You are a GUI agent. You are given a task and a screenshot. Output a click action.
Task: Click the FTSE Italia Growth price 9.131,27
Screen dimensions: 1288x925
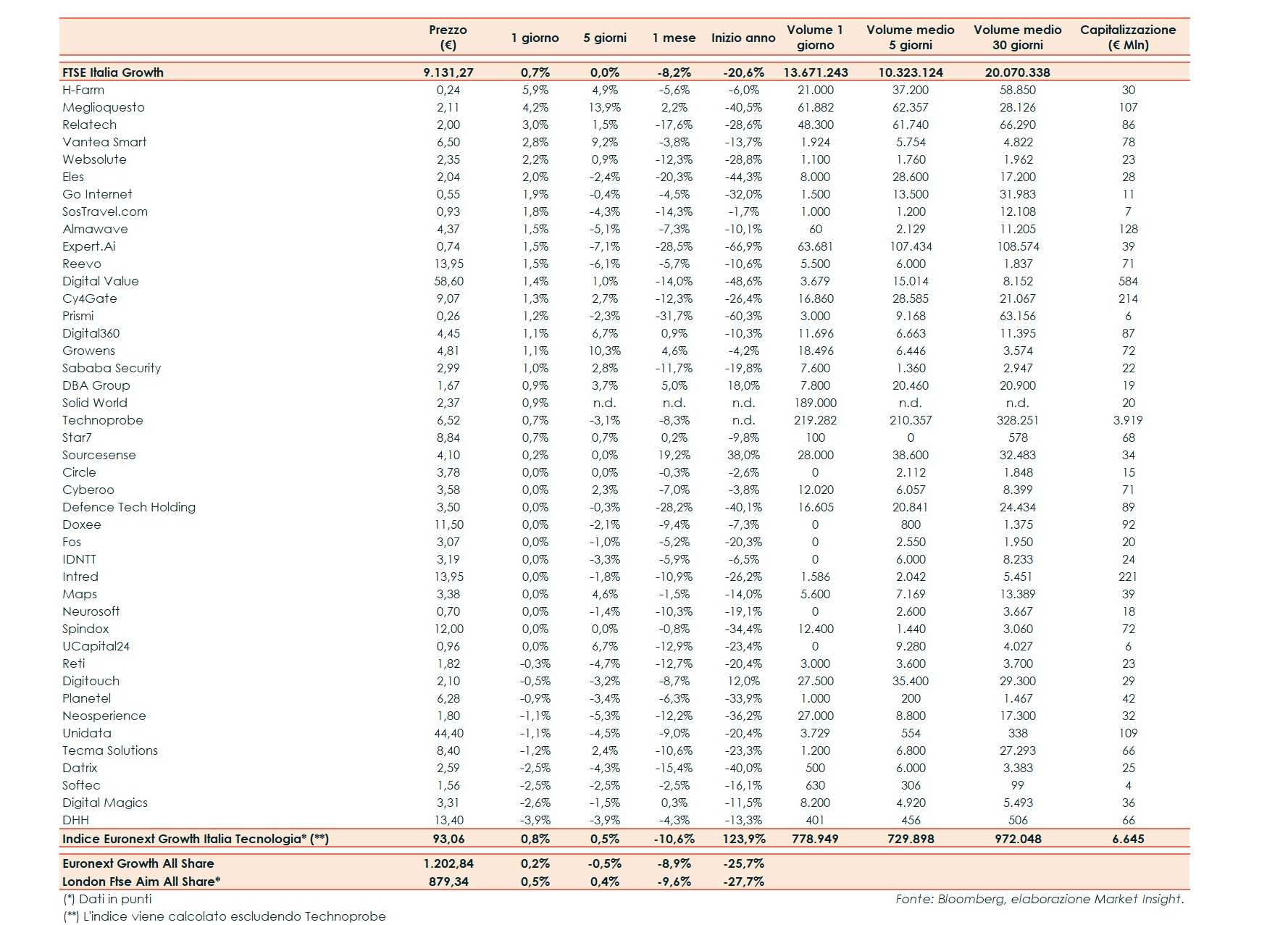[448, 72]
